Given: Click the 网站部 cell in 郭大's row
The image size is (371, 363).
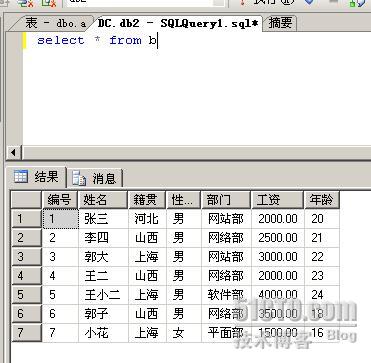Looking at the screenshot, I should pyautogui.click(x=226, y=257).
